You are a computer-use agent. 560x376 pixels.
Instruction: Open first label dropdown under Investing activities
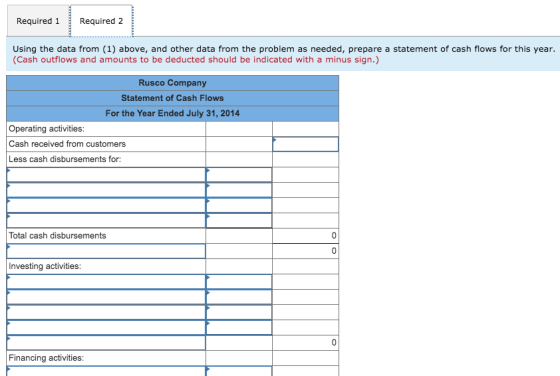(x=106, y=282)
